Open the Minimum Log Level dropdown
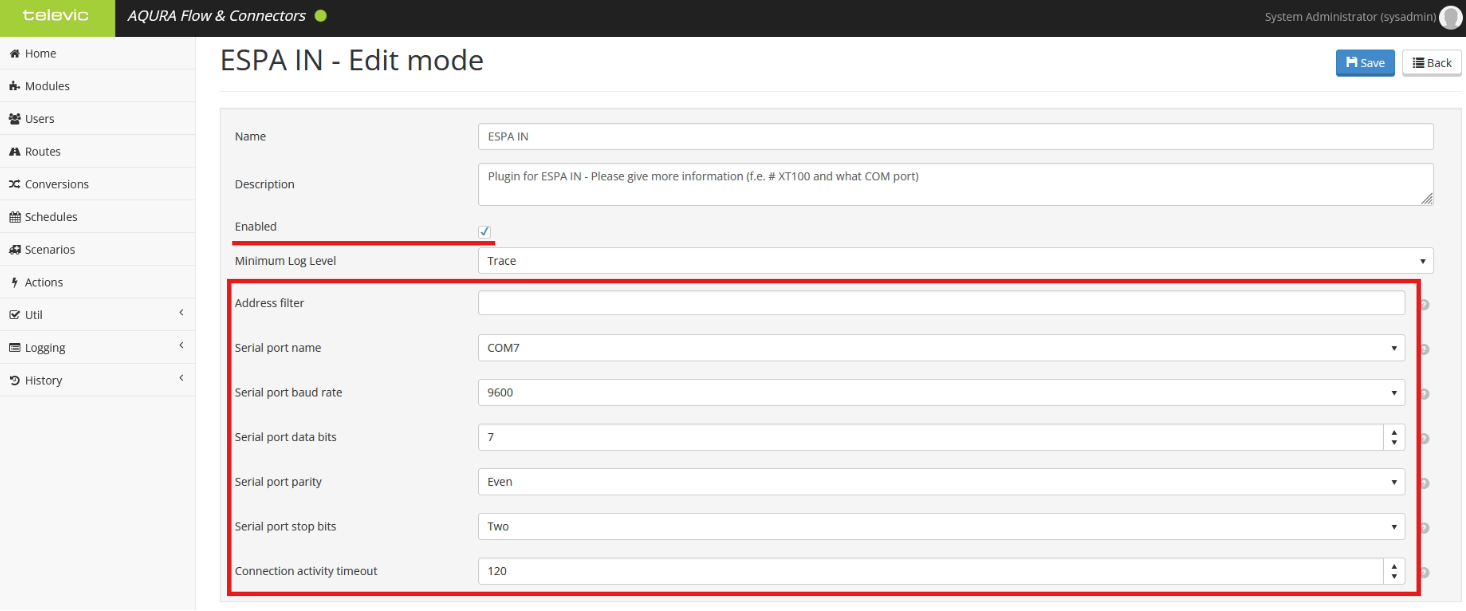 (955, 261)
